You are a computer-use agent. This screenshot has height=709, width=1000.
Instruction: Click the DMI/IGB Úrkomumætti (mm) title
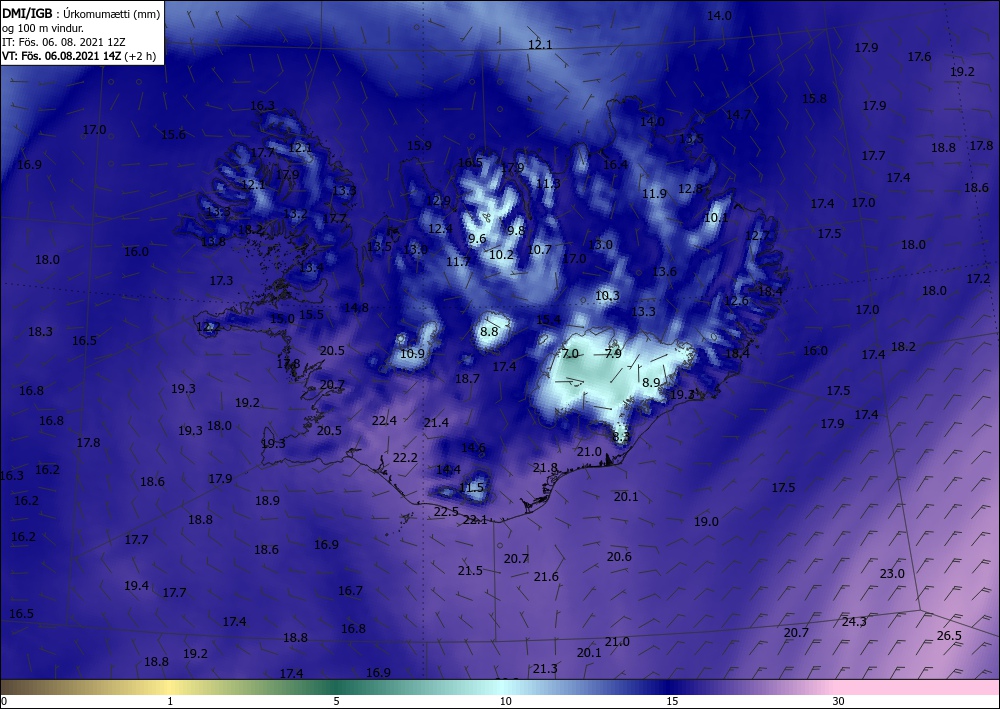(x=81, y=14)
